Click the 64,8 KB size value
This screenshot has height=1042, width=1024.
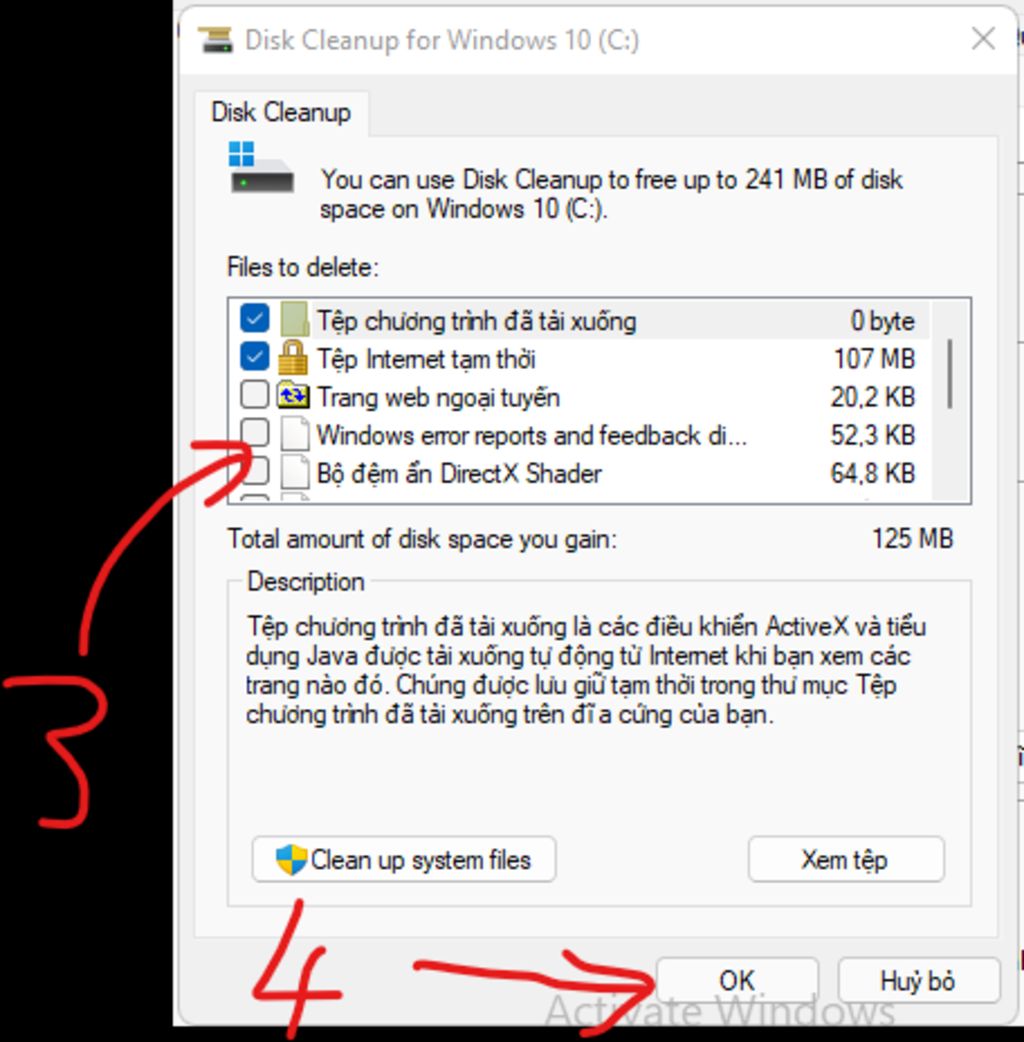click(873, 473)
